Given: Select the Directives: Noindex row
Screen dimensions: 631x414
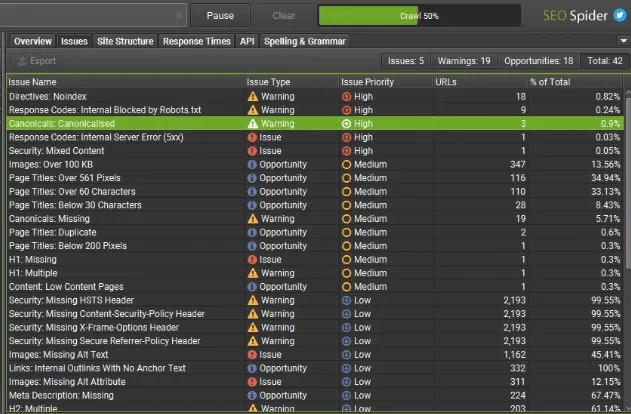Looking at the screenshot, I should coord(315,97).
